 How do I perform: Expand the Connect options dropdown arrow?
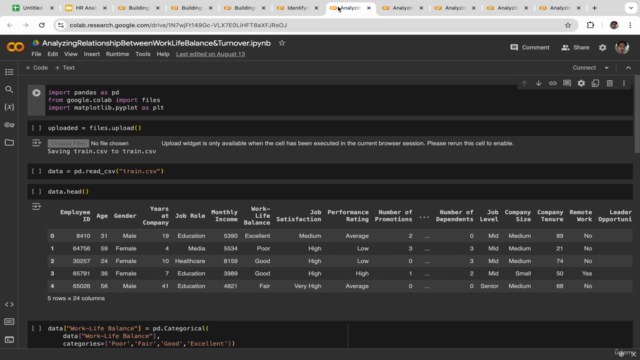pyautogui.click(x=607, y=68)
